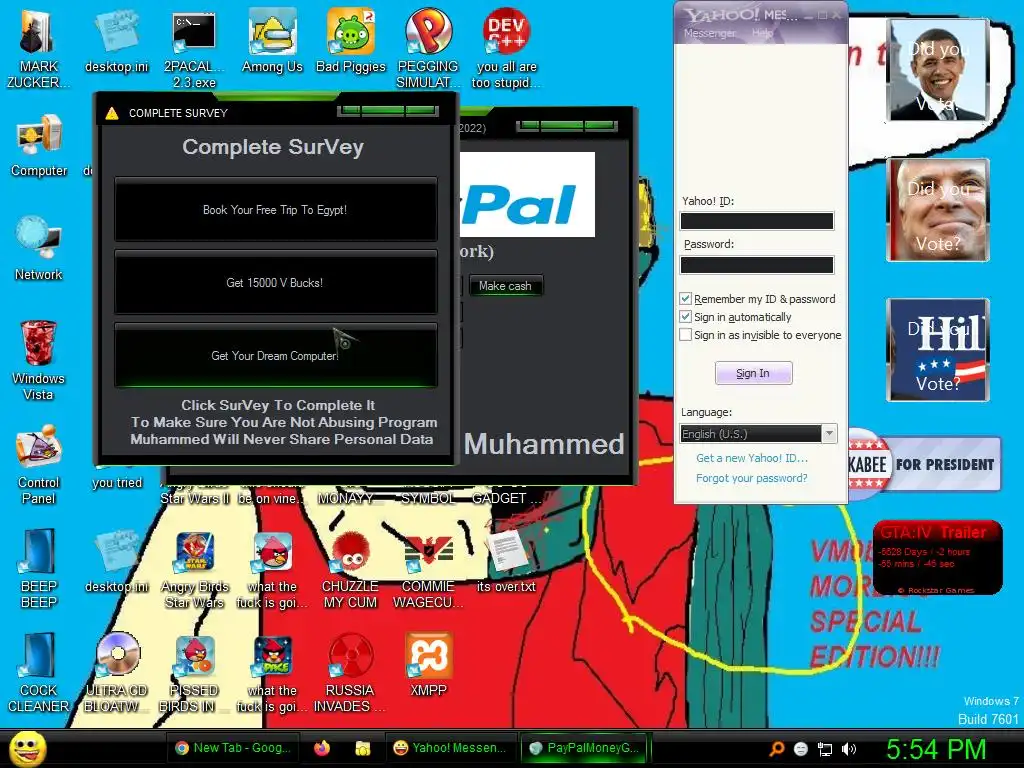Click Forgot your password link

click(x=751, y=478)
